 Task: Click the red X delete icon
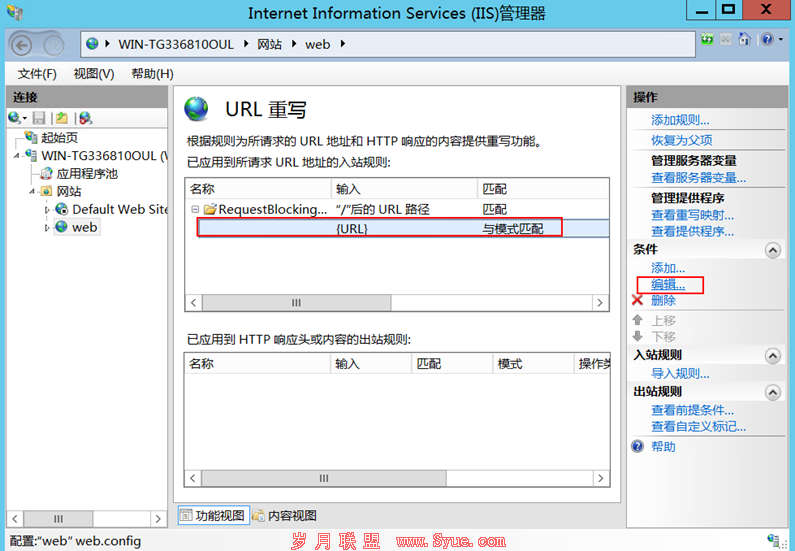point(637,300)
